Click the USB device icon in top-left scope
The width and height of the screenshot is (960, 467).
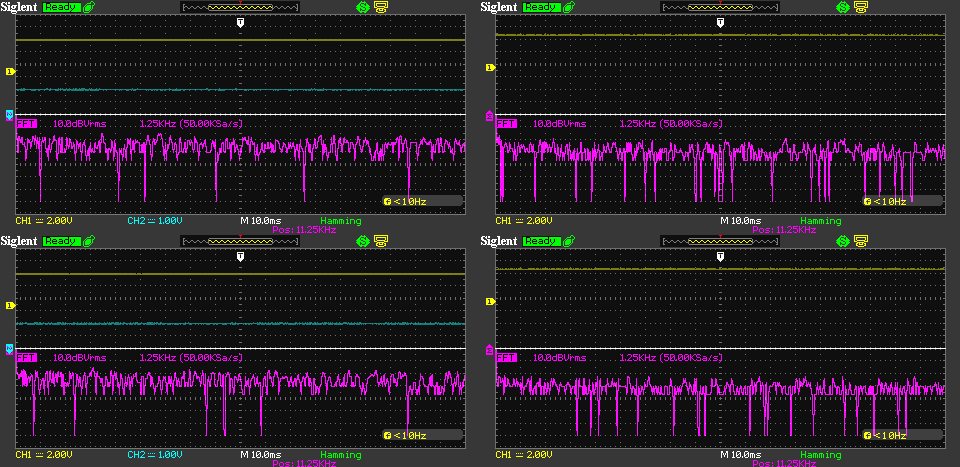(x=90, y=7)
